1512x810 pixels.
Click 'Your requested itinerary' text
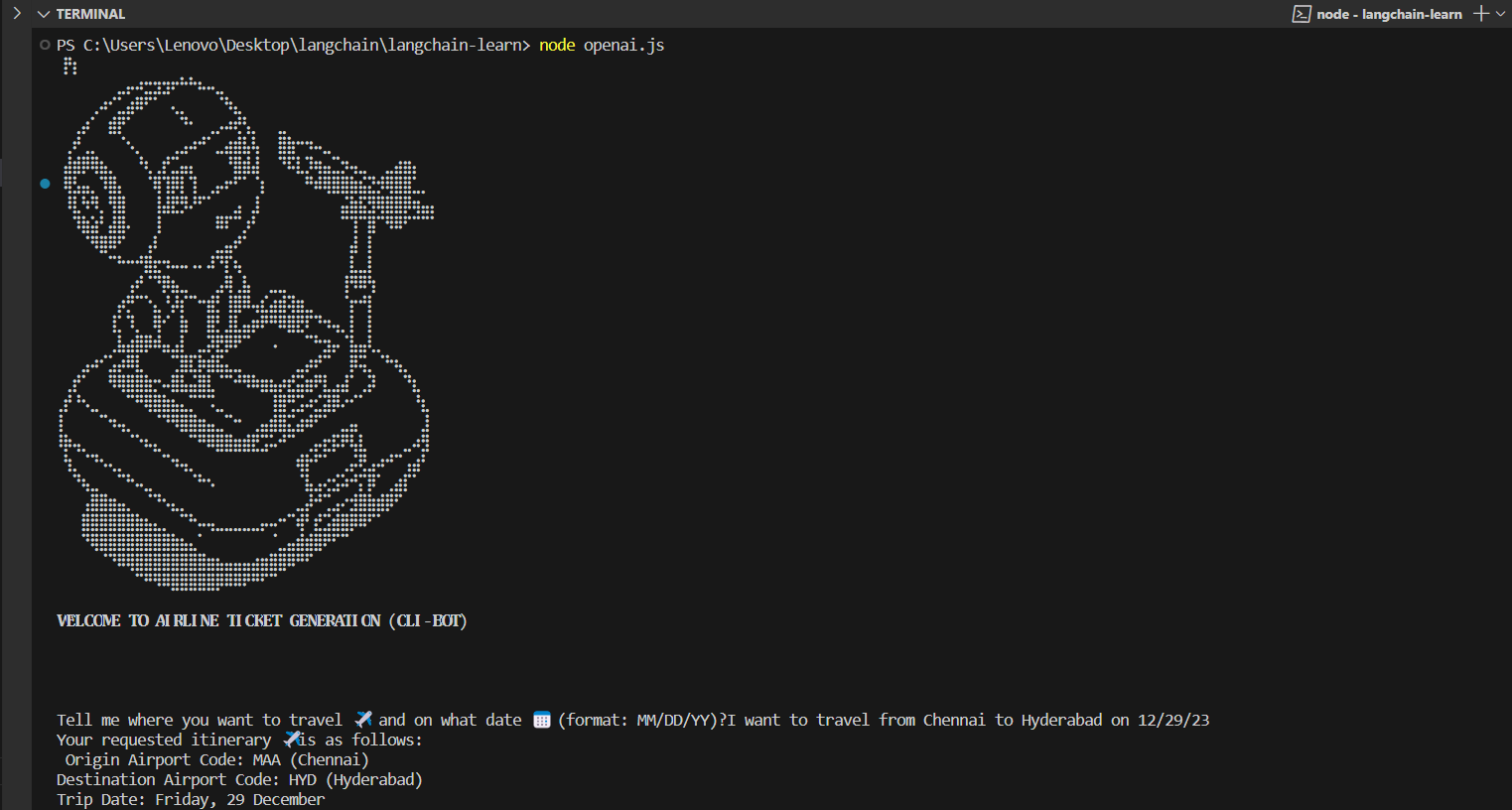point(164,740)
